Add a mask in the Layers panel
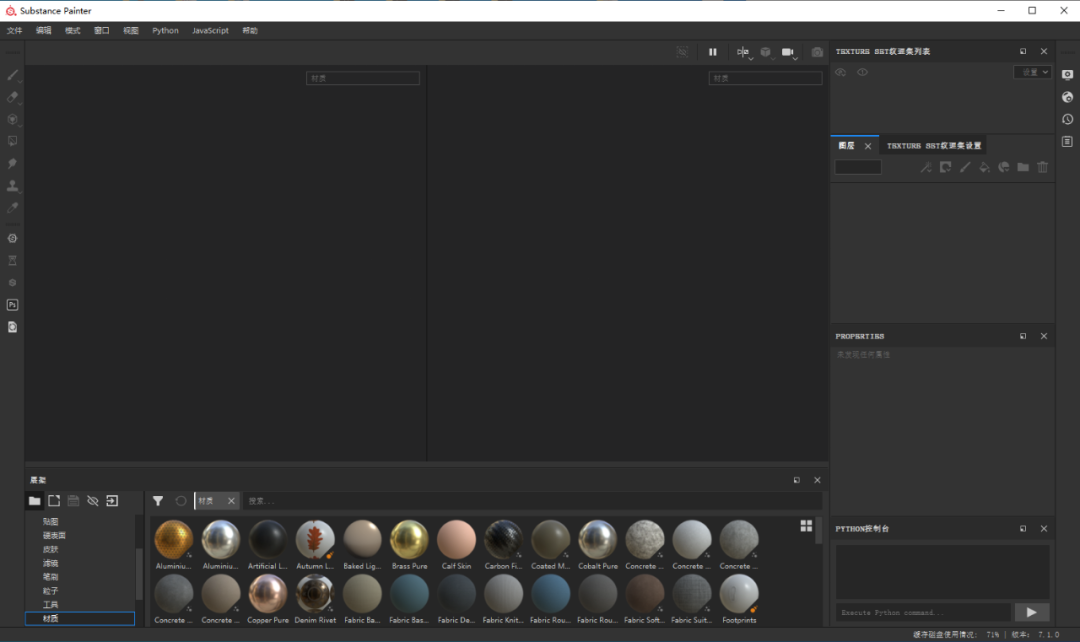The width and height of the screenshot is (1080, 642). point(946,167)
